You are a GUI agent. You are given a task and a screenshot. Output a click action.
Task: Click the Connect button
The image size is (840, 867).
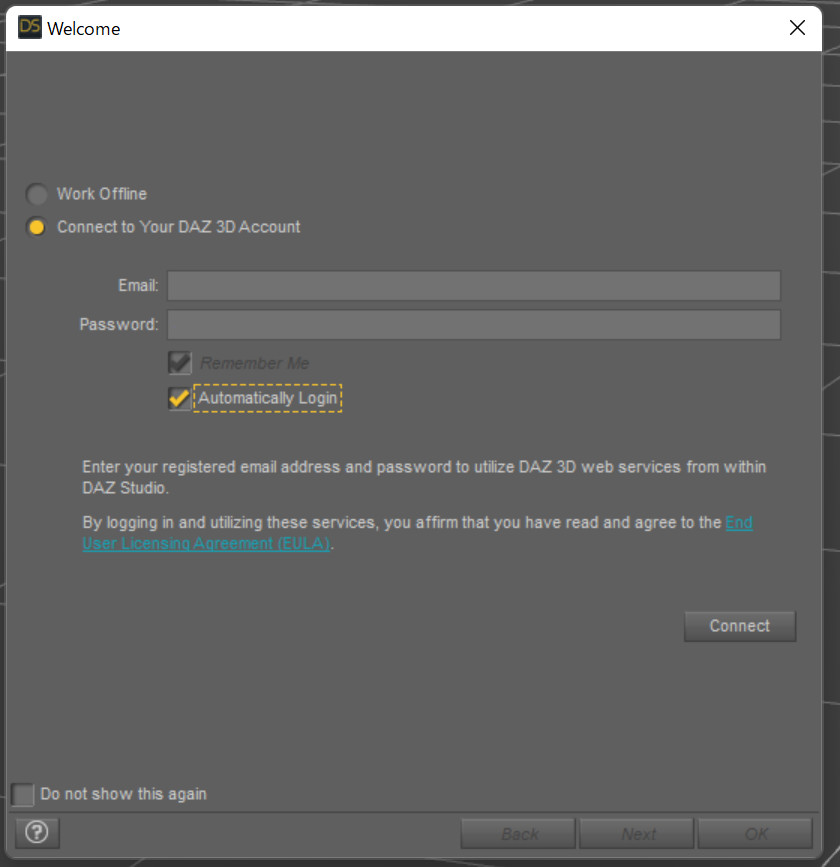pyautogui.click(x=740, y=626)
